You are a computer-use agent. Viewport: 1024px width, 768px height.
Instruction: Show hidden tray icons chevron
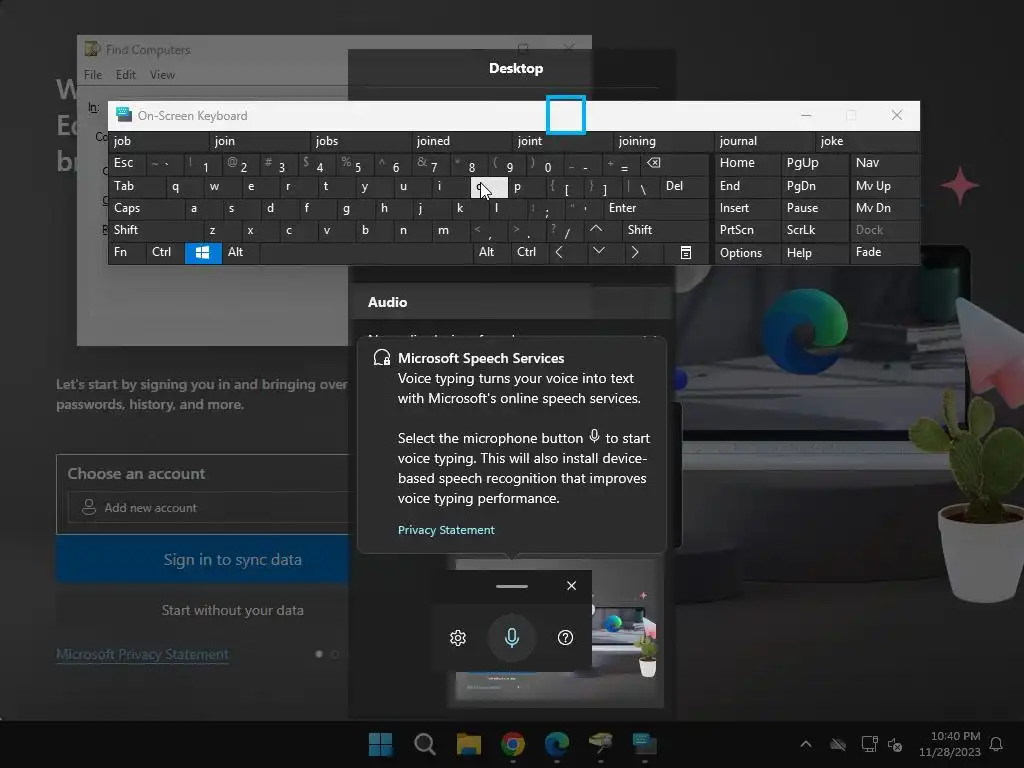coord(806,744)
